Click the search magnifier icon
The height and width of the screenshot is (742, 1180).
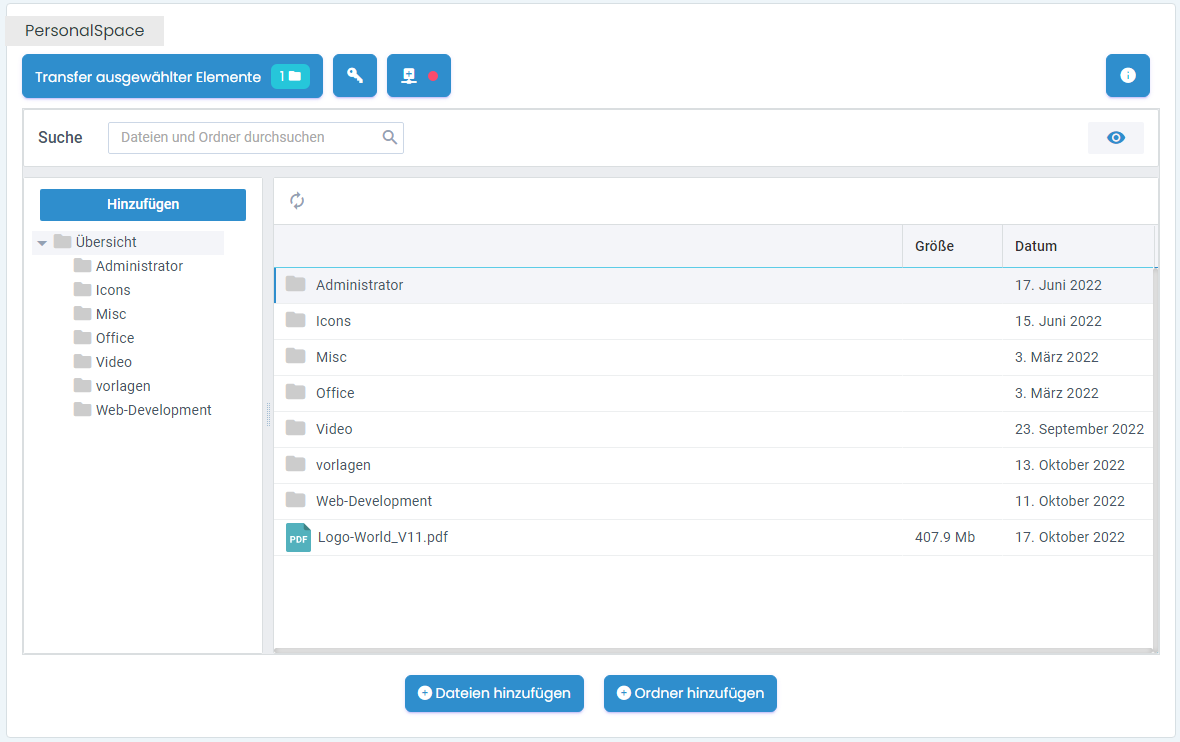pos(390,137)
